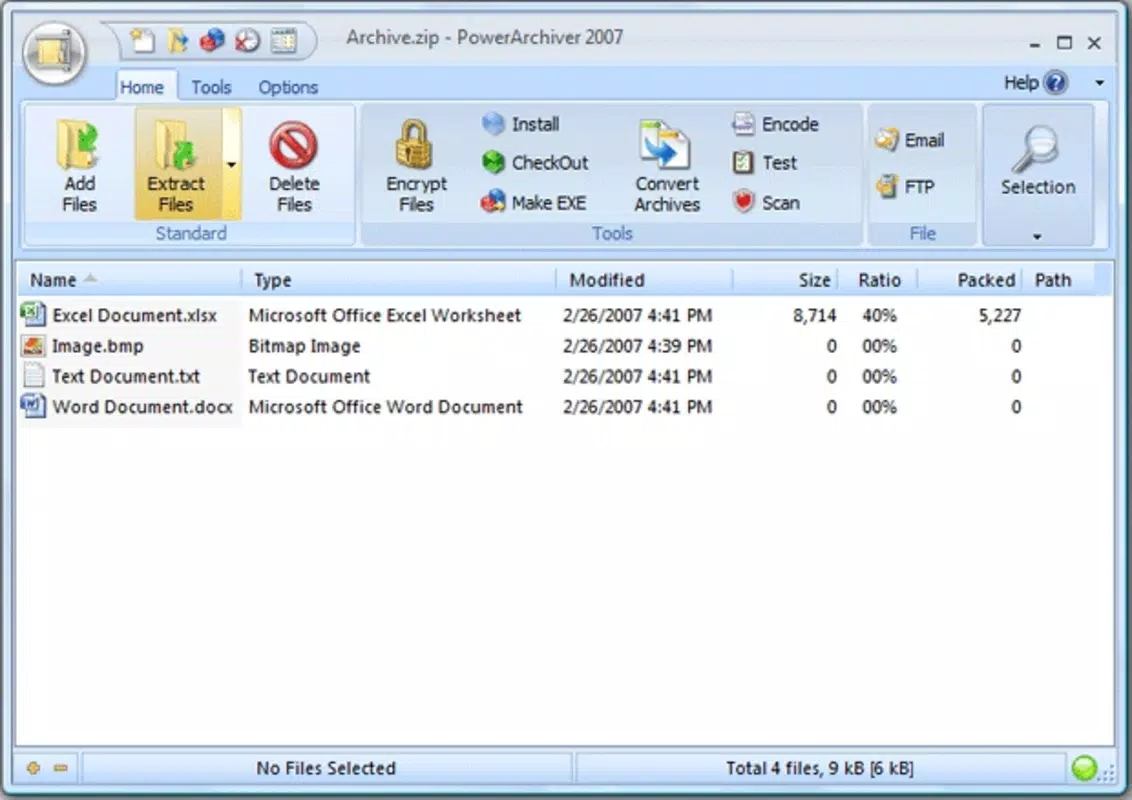Click the Word icon beside Word Document.docx
Image resolution: width=1132 pixels, height=800 pixels.
33,406
